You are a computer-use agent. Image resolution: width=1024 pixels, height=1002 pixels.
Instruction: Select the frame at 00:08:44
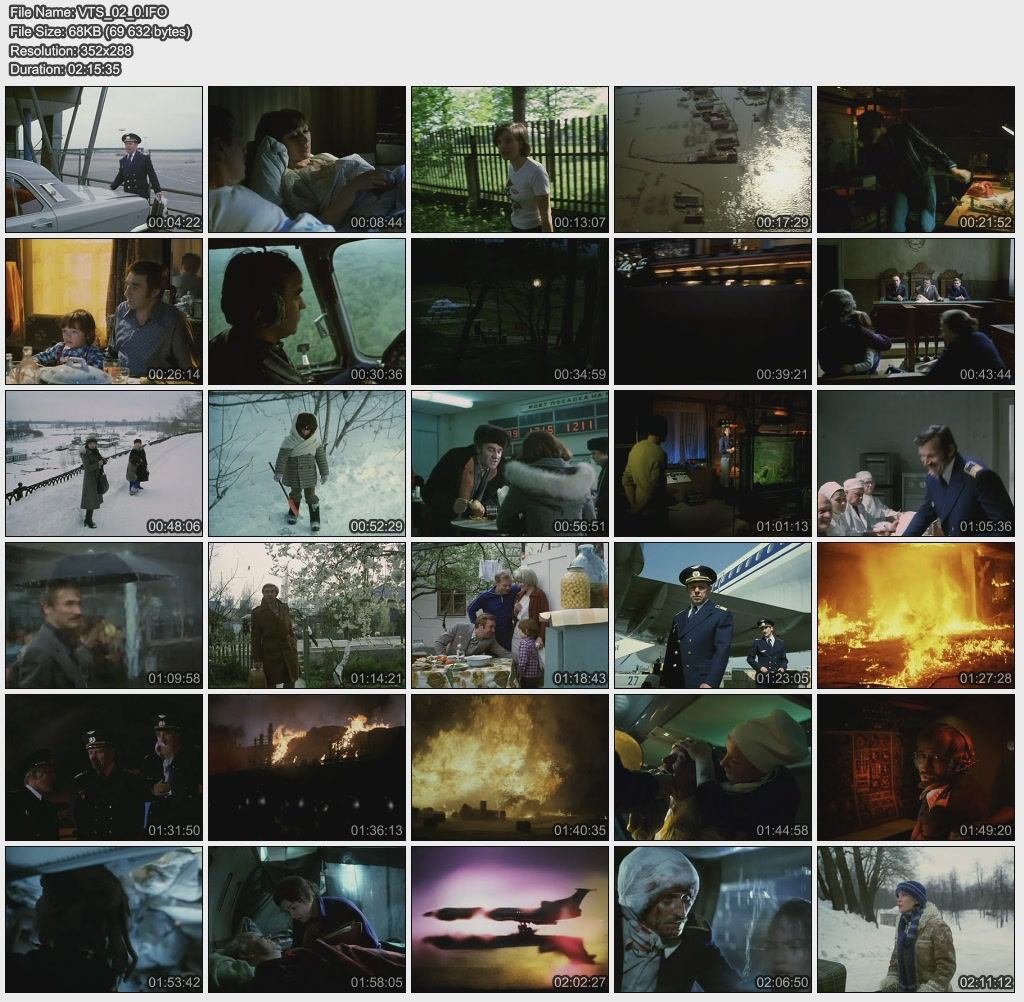click(x=307, y=159)
